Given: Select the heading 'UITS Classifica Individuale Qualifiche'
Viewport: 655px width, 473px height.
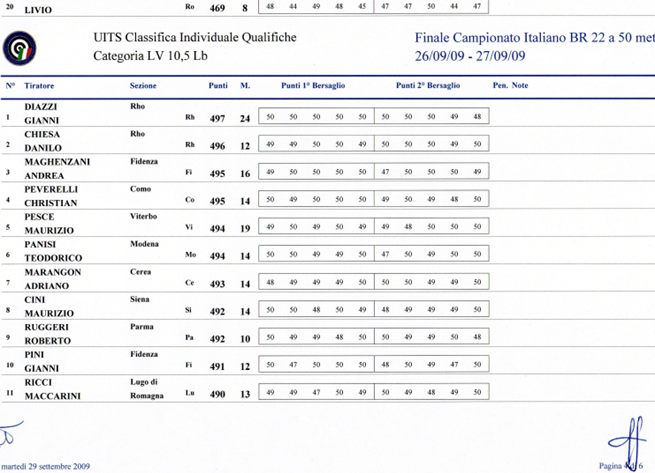Looking at the screenshot, I should pyautogui.click(x=195, y=38).
